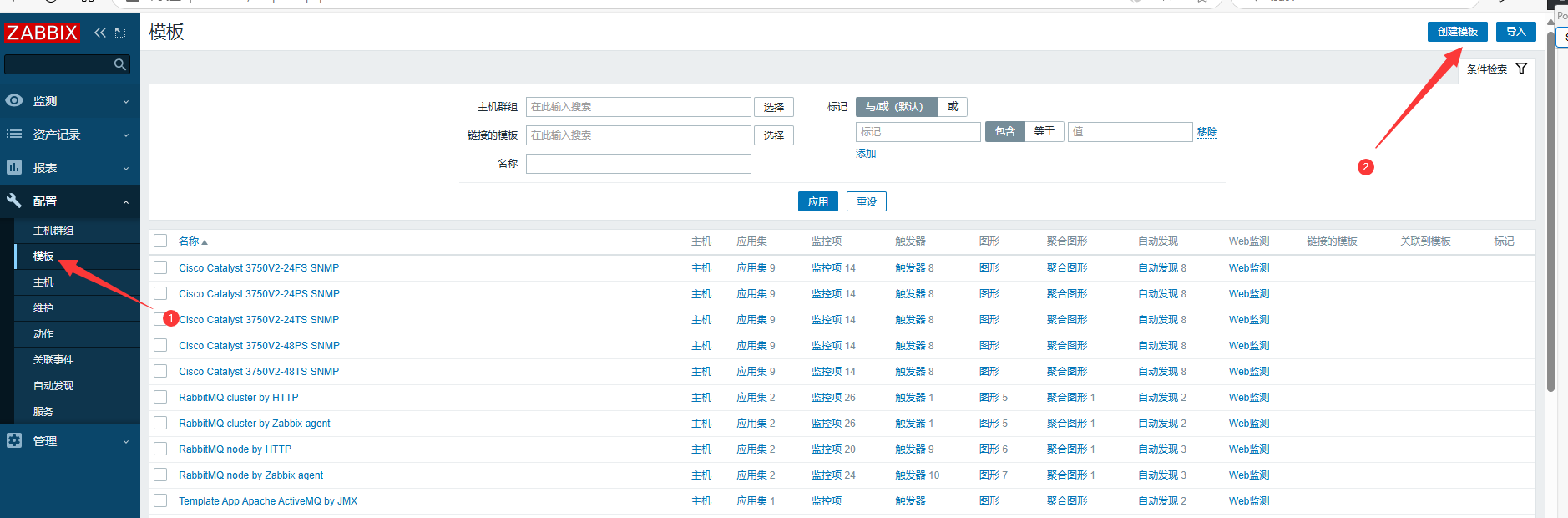Tick checkbox for RabbitMQ node by HTTP
The width and height of the screenshot is (1568, 518).
click(160, 449)
